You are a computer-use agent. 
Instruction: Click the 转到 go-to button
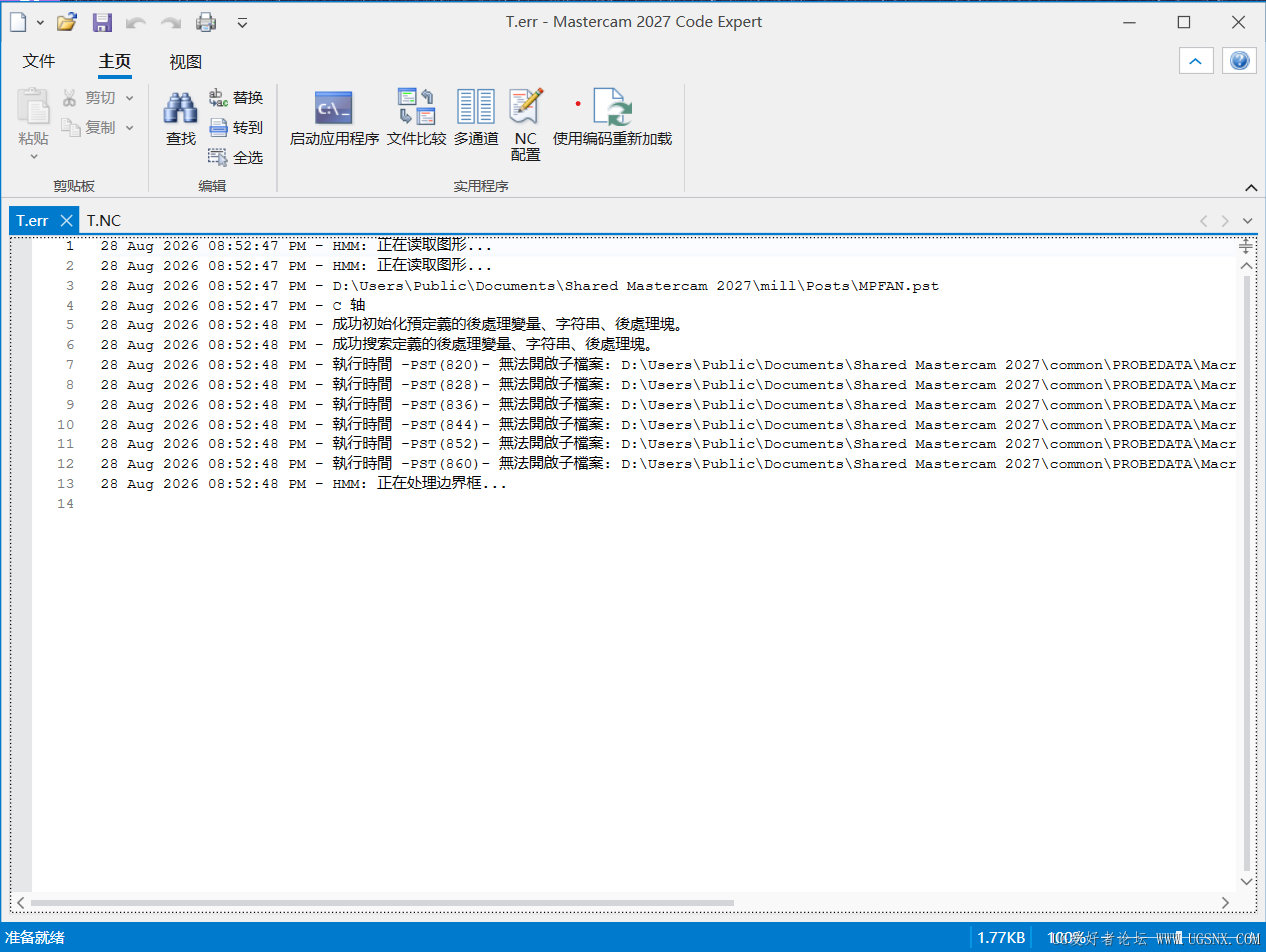236,127
